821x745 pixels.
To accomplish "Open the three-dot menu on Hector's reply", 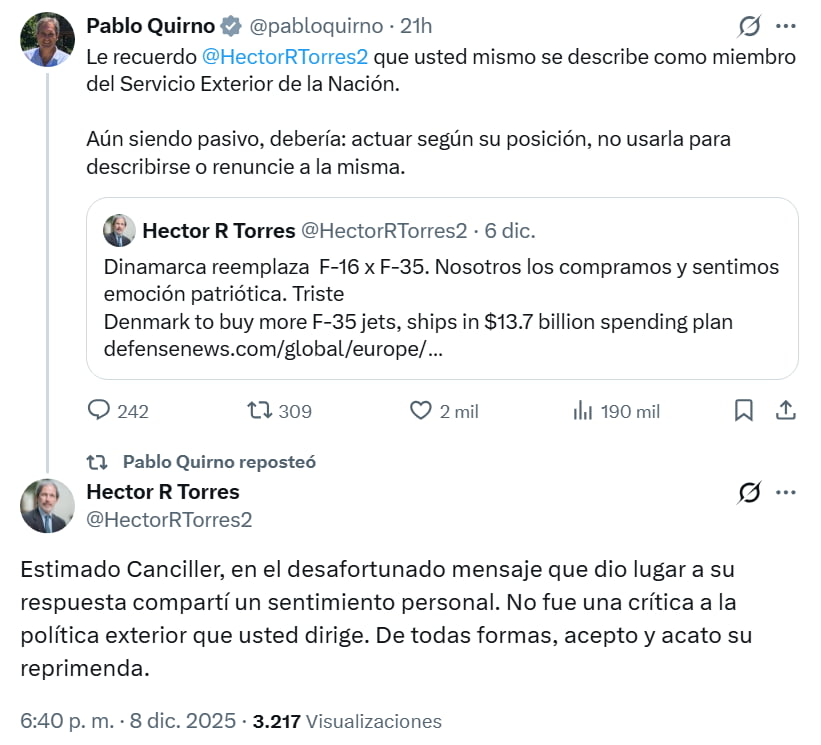I will pyautogui.click(x=788, y=492).
